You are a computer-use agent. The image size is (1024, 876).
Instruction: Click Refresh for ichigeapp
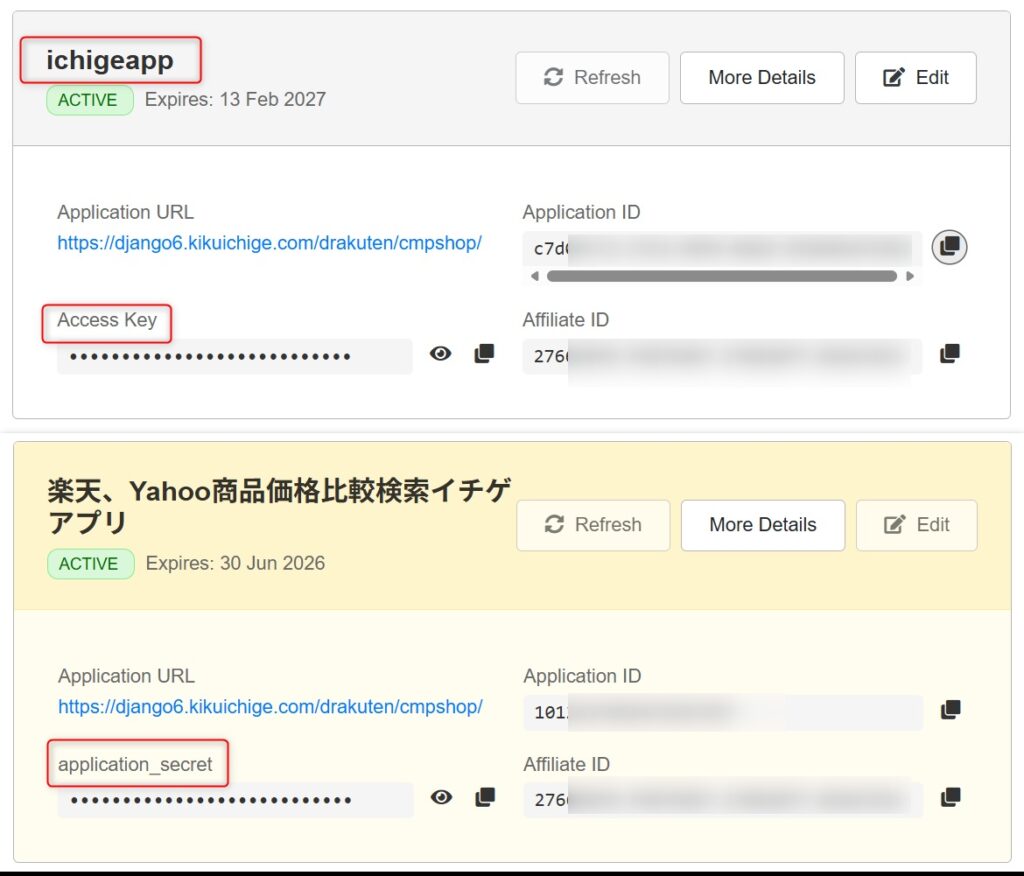592,78
